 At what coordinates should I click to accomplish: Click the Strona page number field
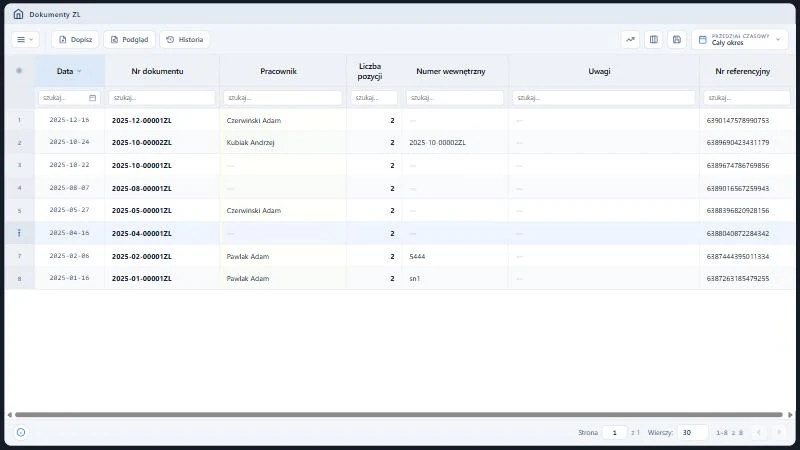614,432
